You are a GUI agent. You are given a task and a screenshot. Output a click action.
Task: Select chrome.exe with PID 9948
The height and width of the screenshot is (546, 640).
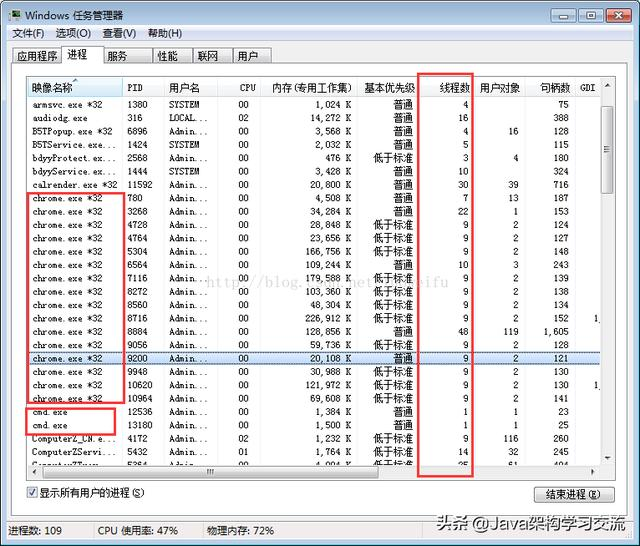314,372
